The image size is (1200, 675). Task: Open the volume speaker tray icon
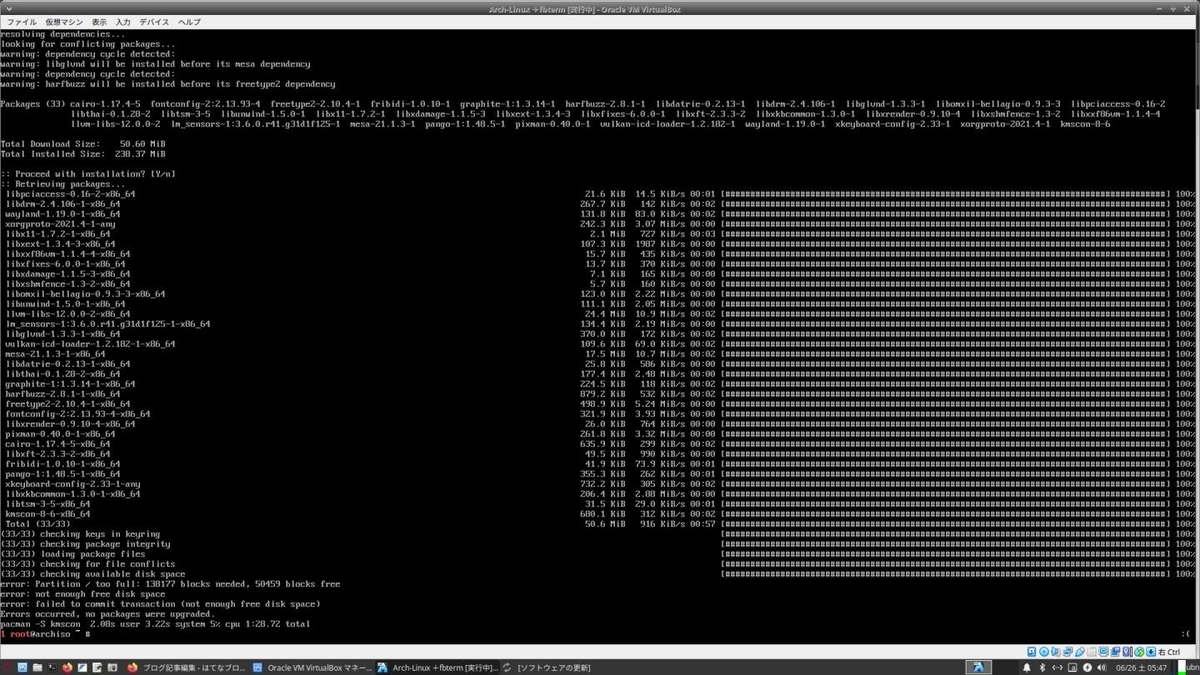[x=1102, y=667]
